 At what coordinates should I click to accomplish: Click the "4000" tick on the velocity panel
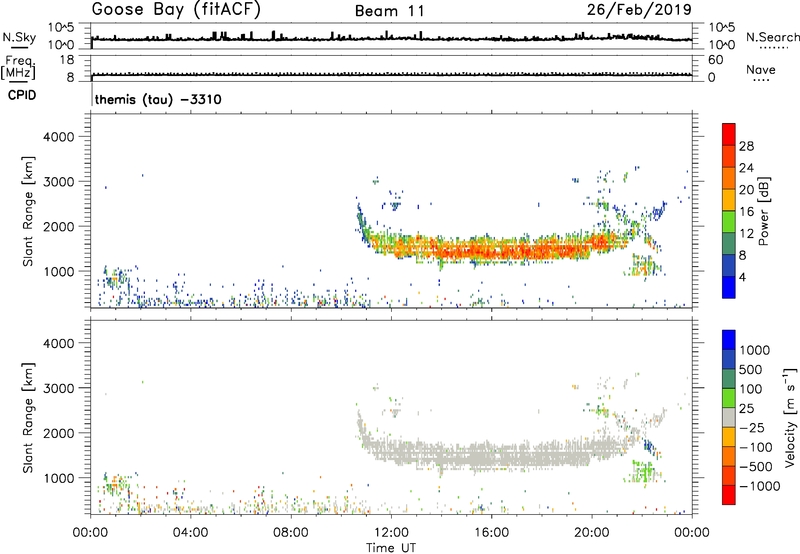[59, 343]
